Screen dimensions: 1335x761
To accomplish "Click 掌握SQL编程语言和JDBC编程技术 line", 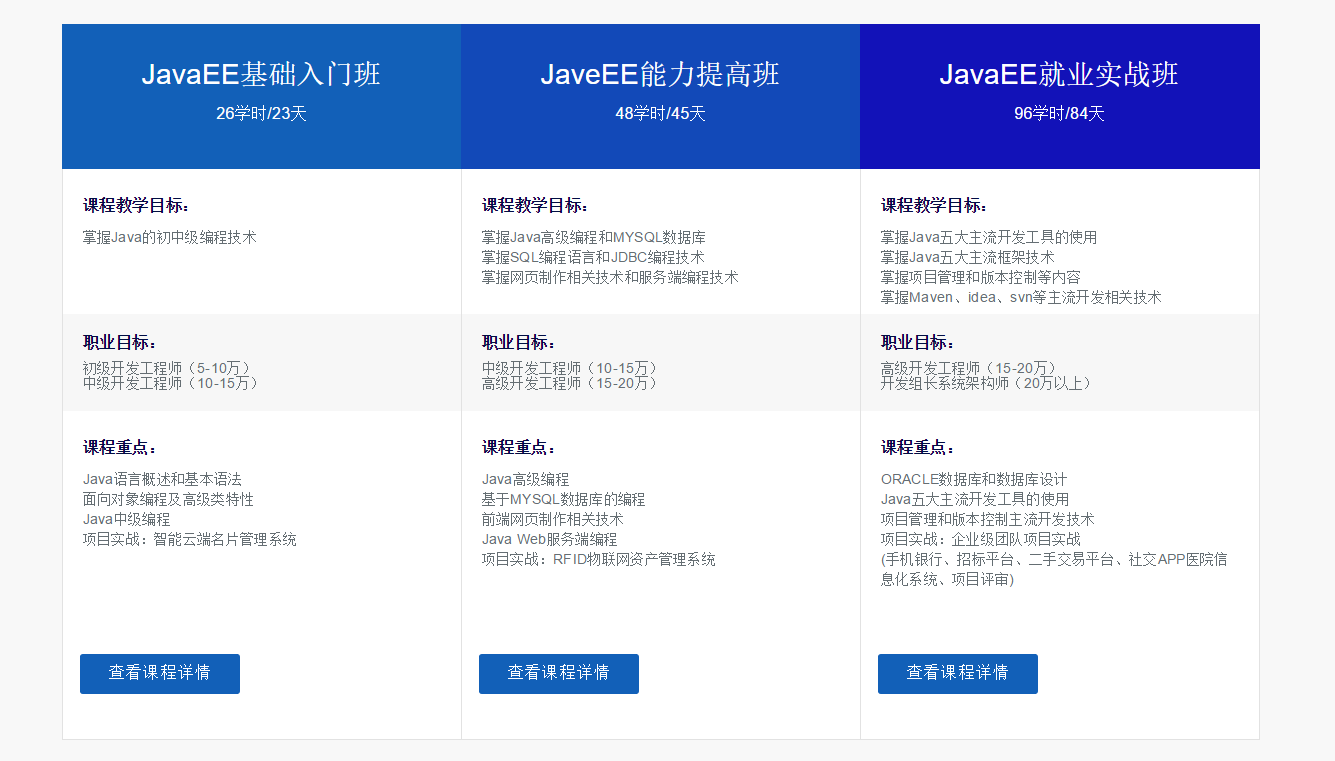I will point(593,257).
